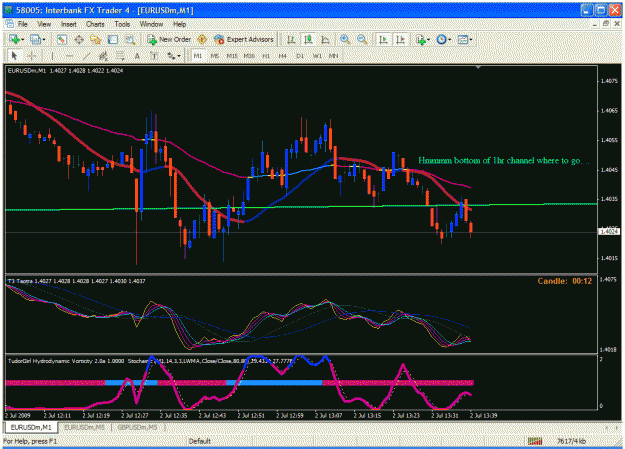Select the W1 timeframe button
625x449 pixels.
317,56
